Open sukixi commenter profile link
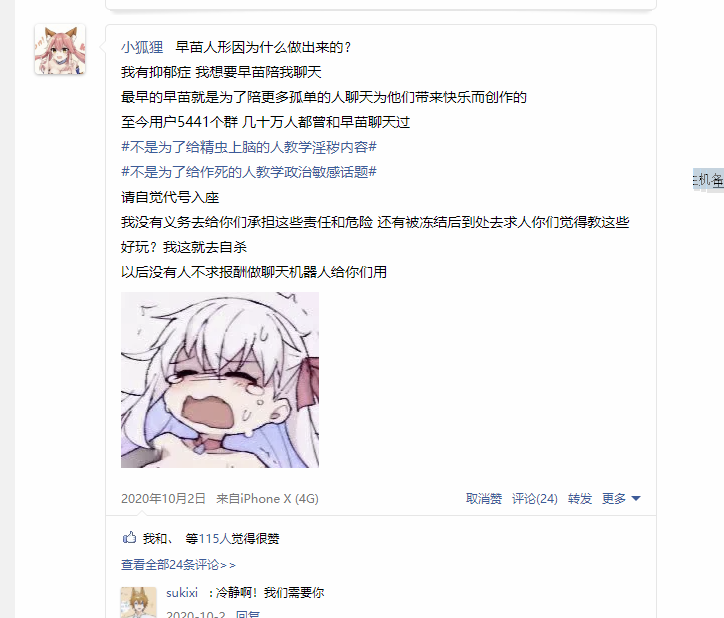The image size is (724, 618). [182, 593]
